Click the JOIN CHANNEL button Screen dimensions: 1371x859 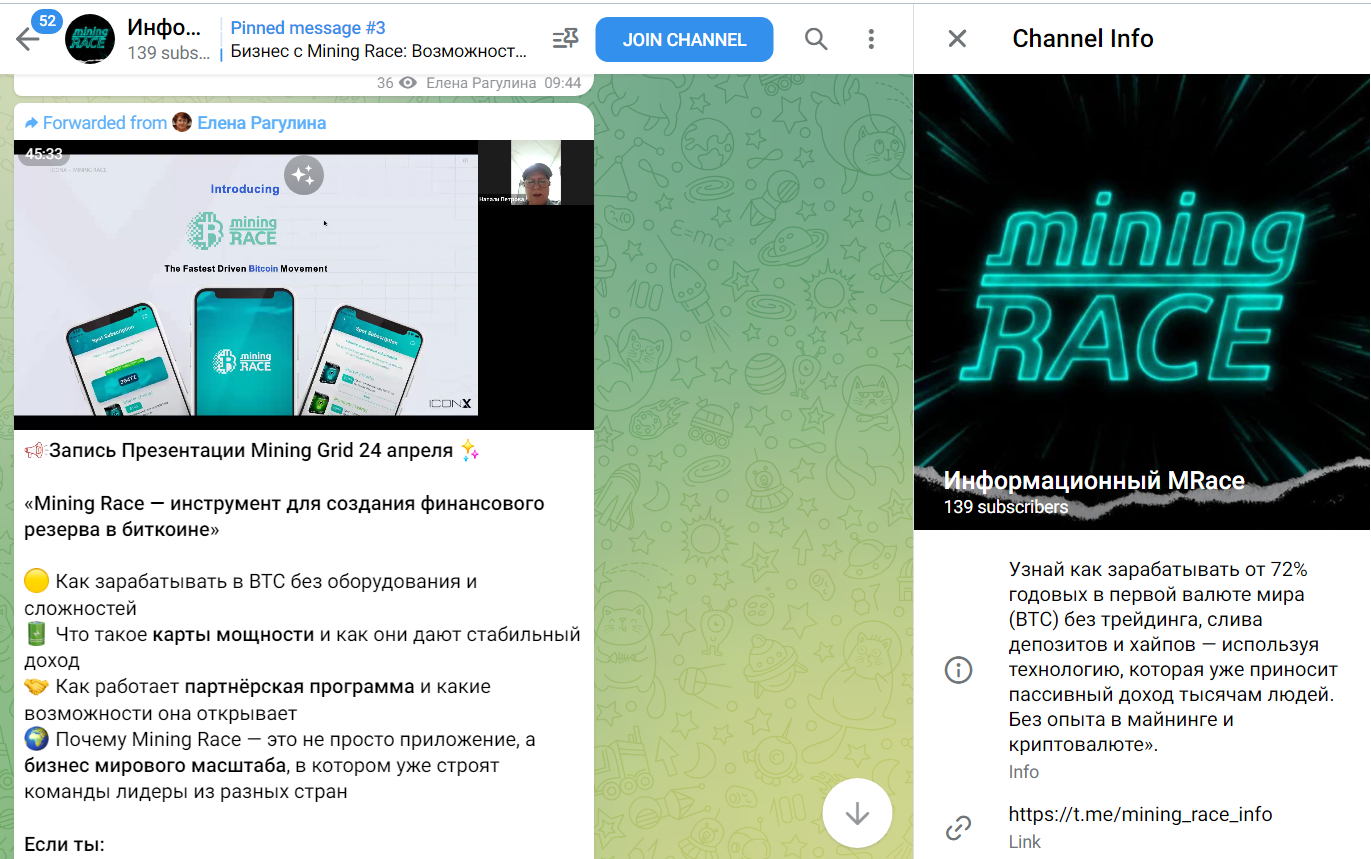(x=684, y=40)
